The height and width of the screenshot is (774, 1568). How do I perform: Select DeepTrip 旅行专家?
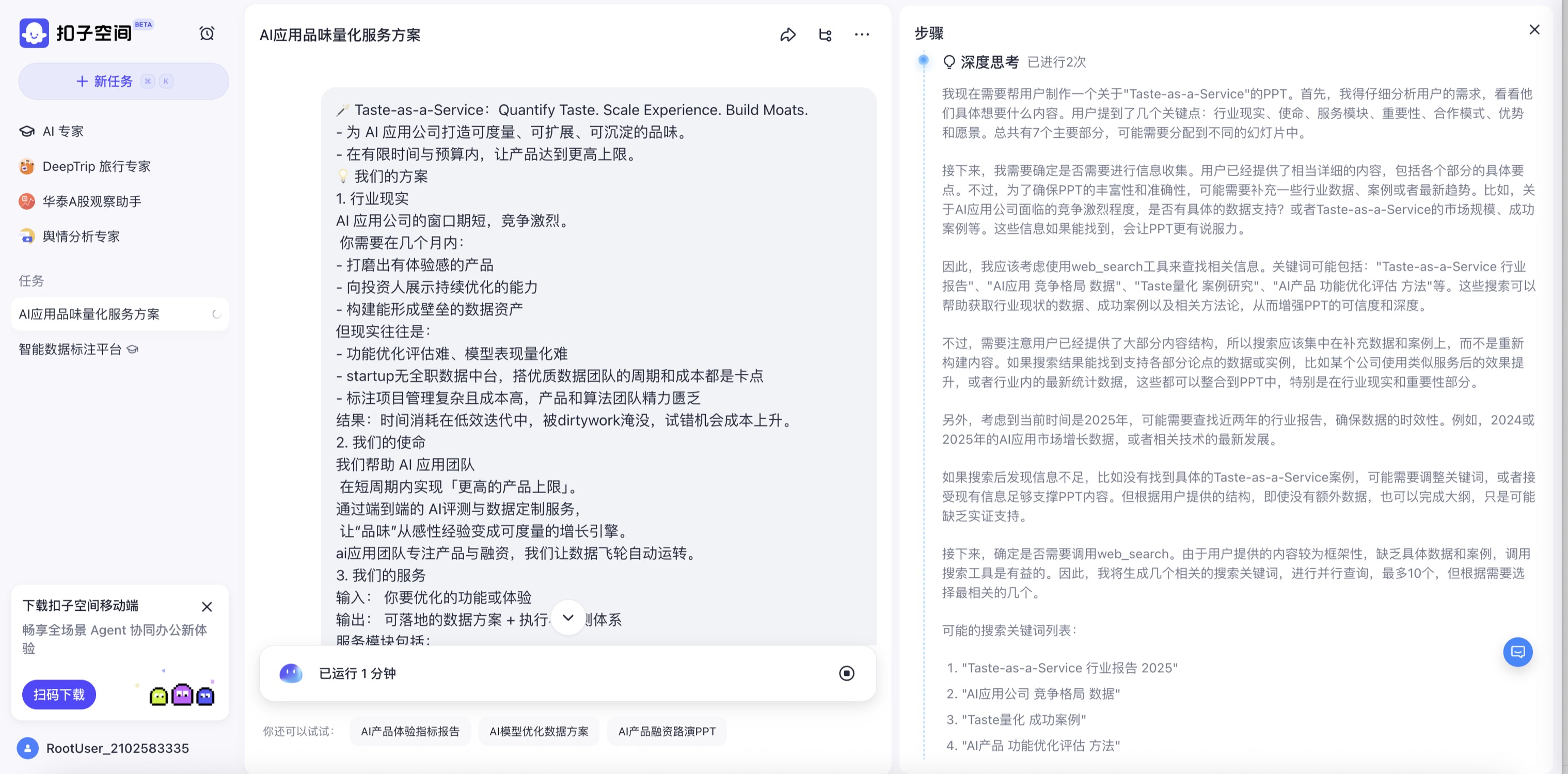[96, 166]
